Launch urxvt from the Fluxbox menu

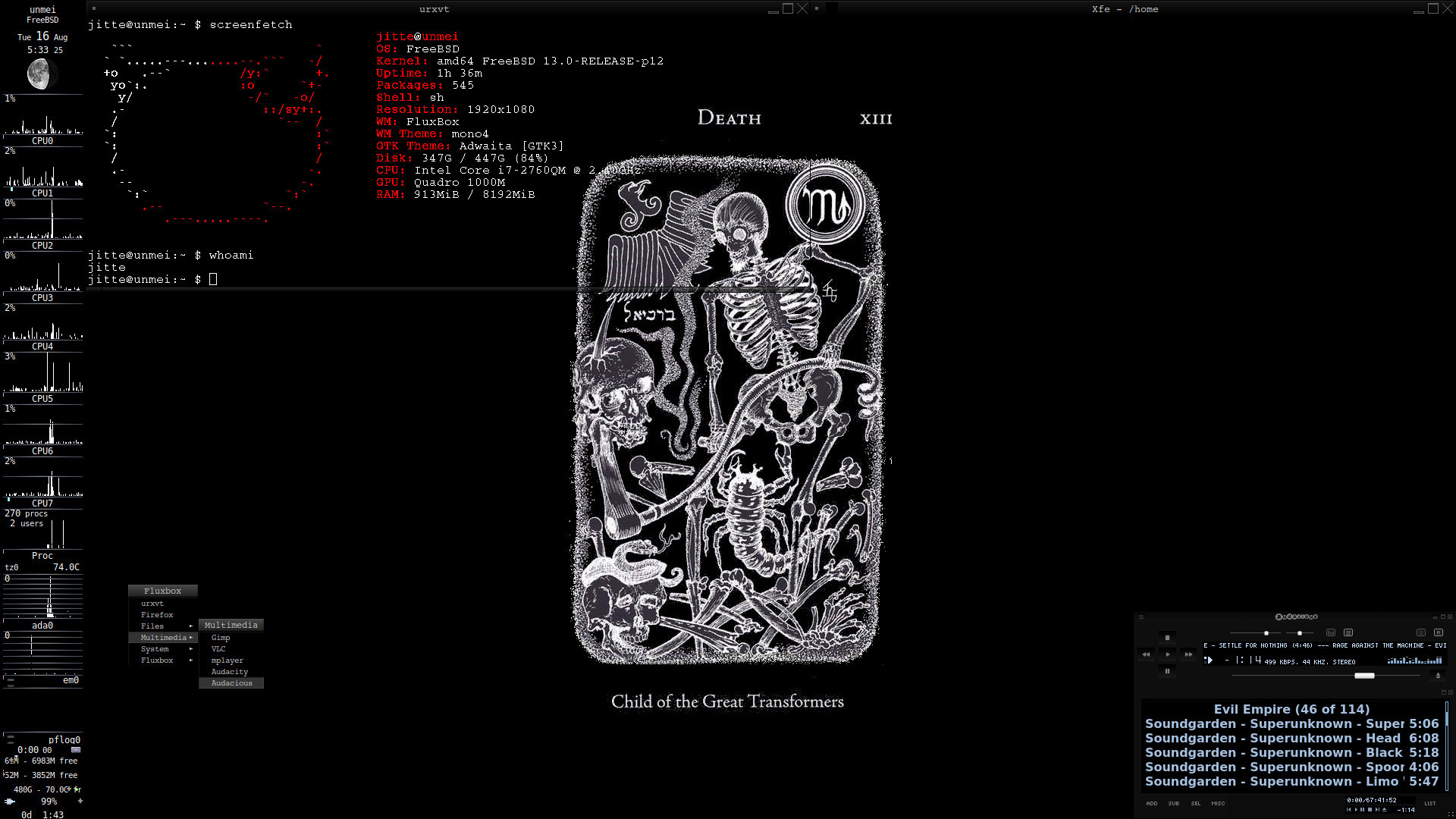coord(162,604)
